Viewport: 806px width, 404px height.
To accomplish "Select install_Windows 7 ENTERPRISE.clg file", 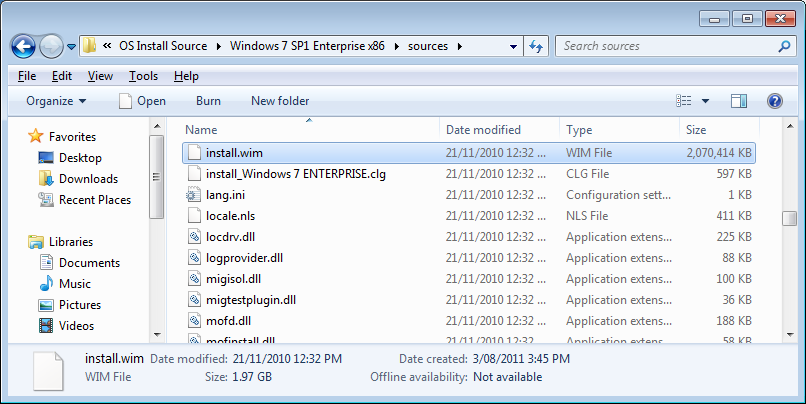I will point(296,174).
